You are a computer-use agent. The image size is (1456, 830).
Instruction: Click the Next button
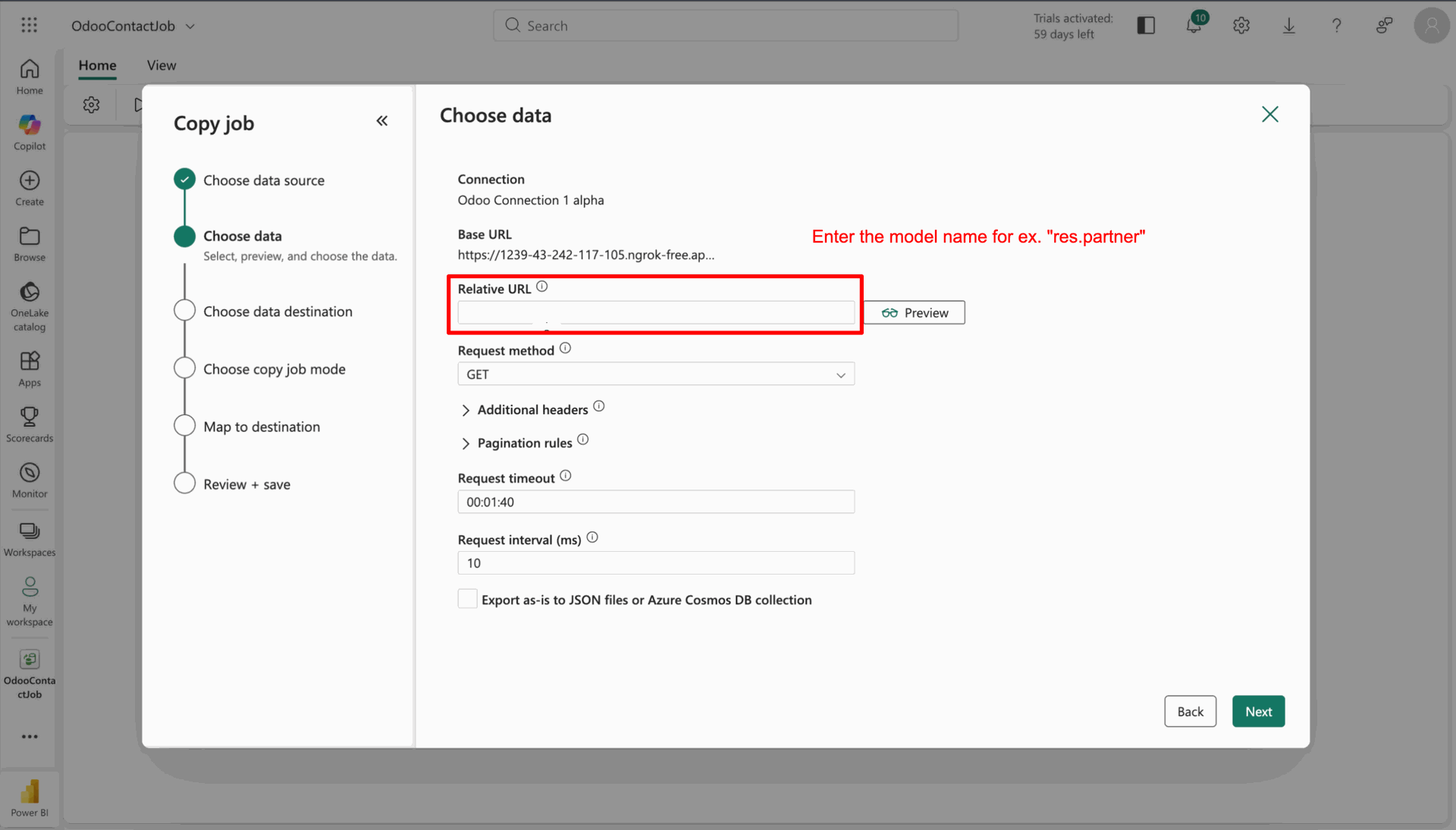coord(1258,711)
